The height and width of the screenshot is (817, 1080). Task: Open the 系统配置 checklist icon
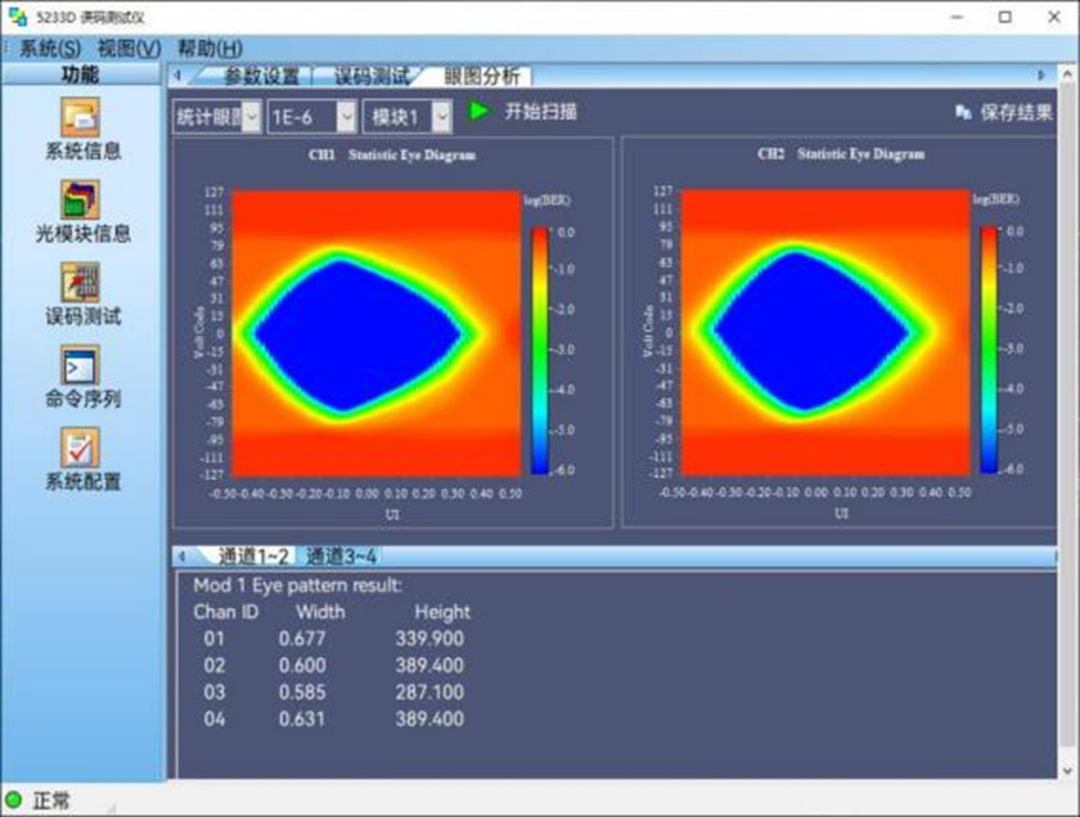[x=81, y=448]
